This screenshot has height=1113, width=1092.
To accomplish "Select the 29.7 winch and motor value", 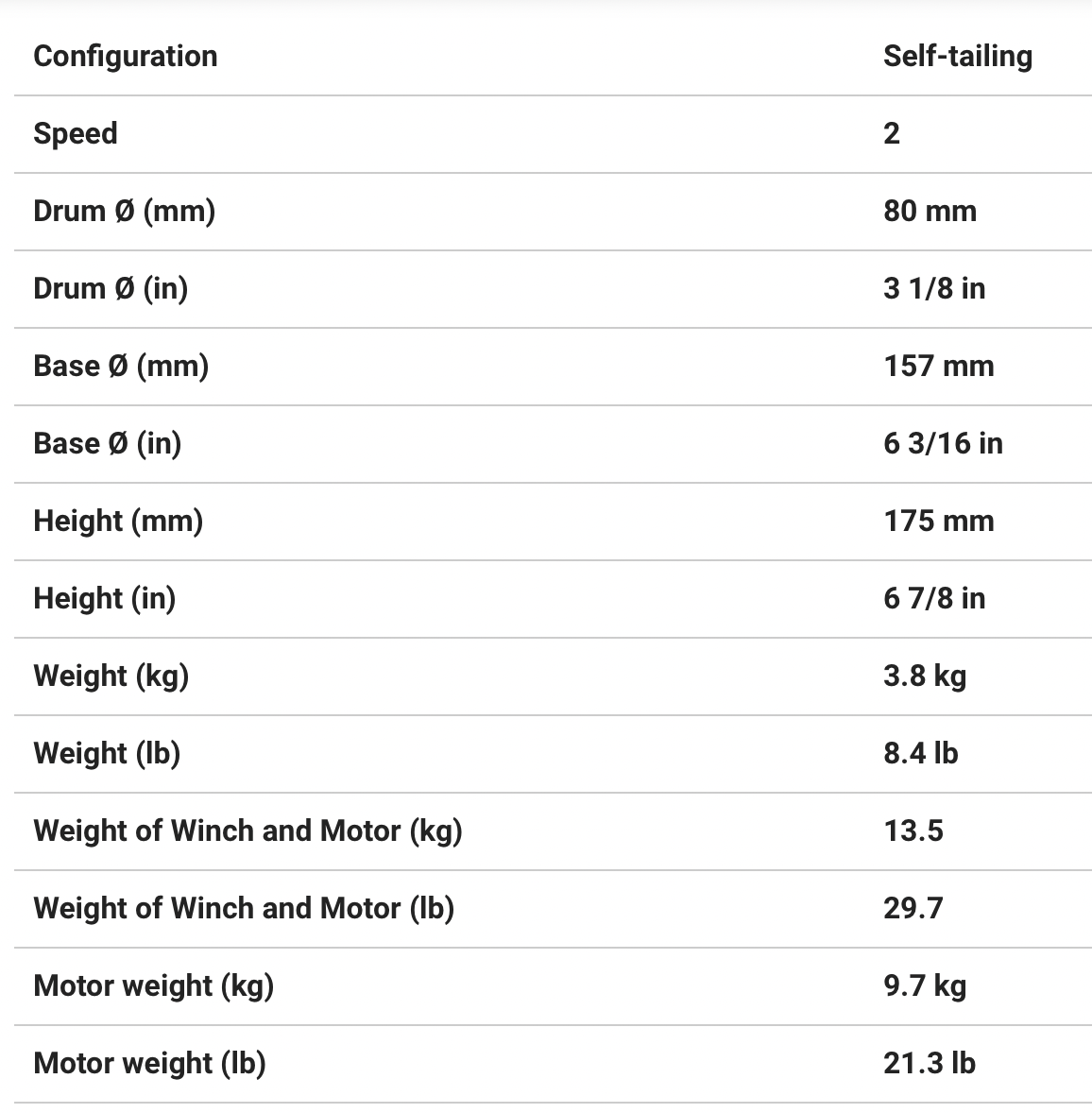I will point(913,908).
